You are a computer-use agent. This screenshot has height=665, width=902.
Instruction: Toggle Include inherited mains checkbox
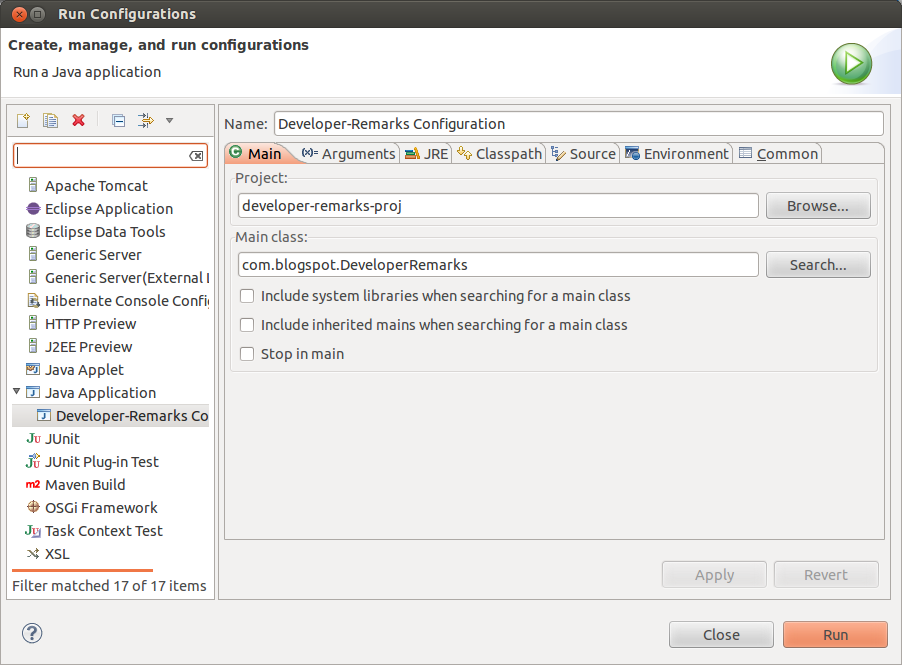point(247,325)
